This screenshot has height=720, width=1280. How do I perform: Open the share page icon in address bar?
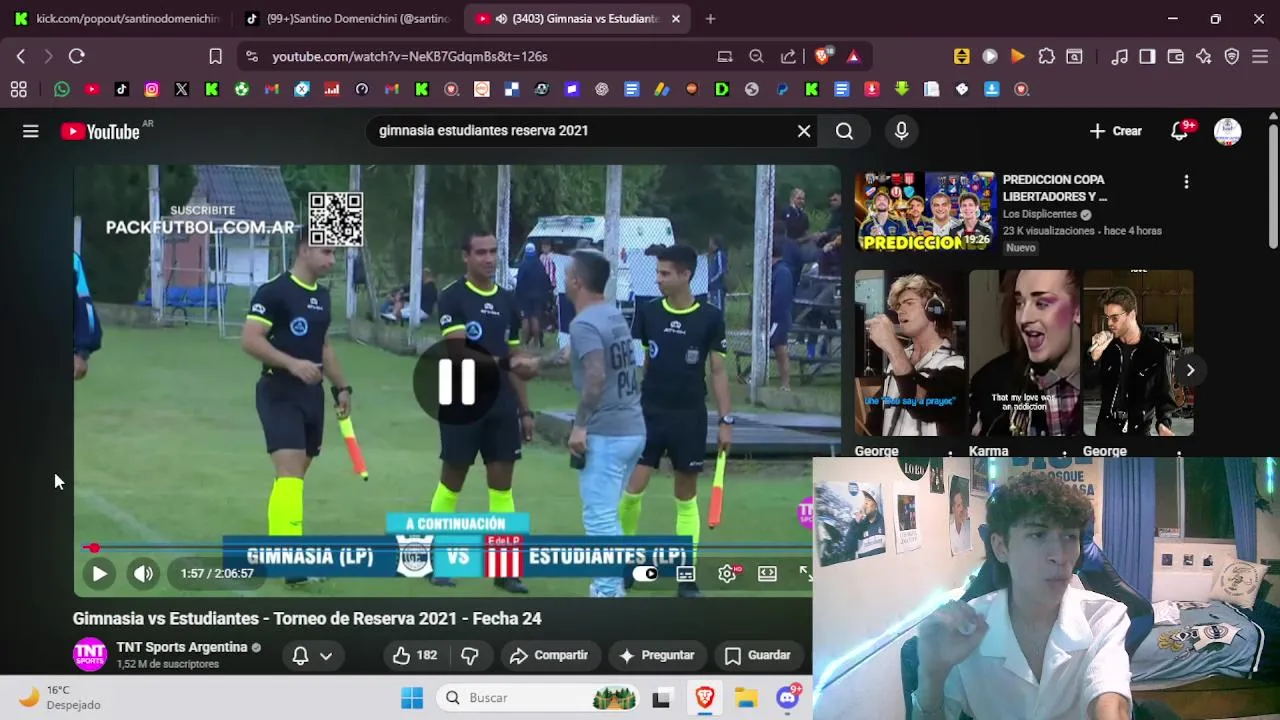(788, 56)
